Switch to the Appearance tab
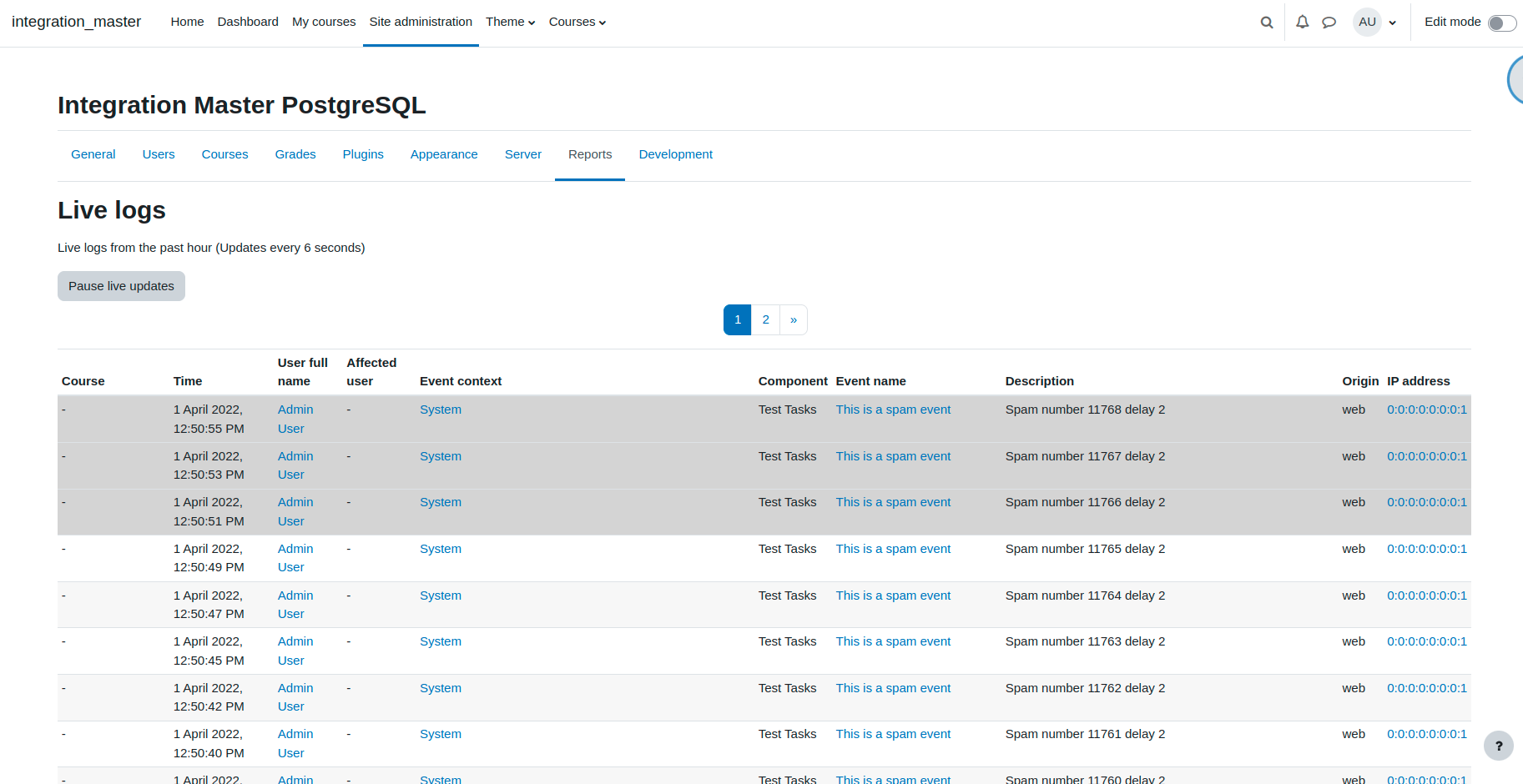 point(444,154)
